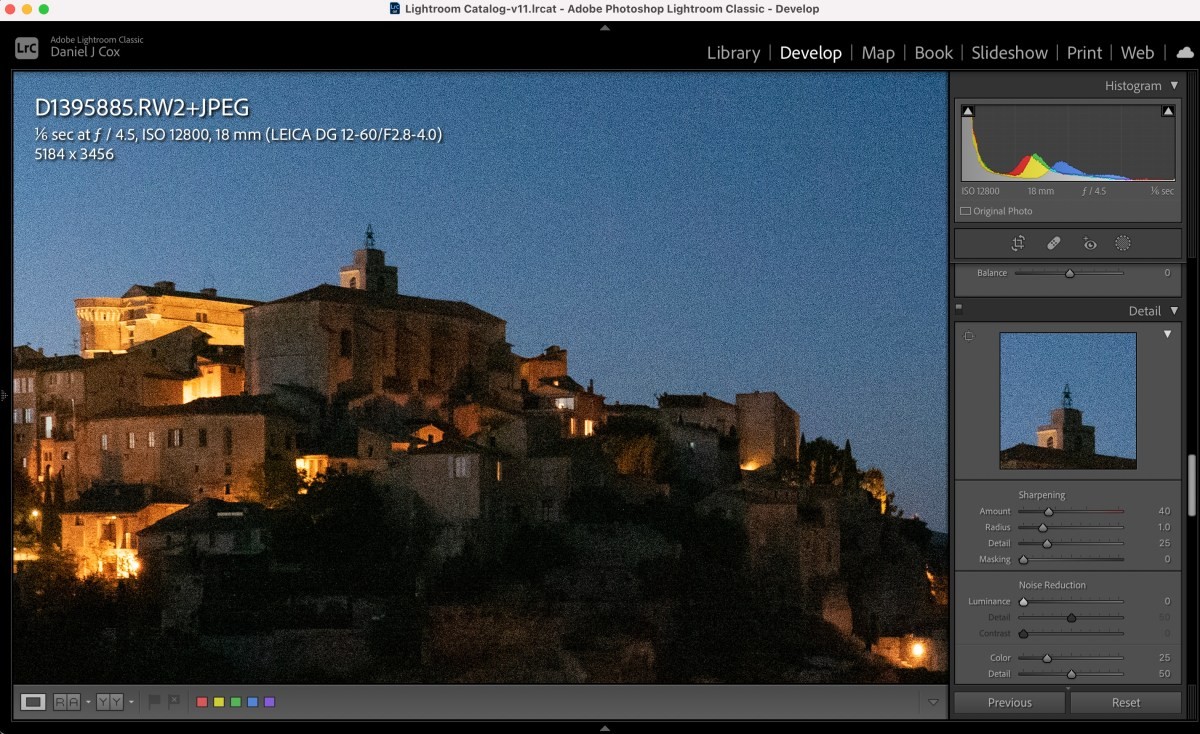Apply the purple color label

point(270,702)
